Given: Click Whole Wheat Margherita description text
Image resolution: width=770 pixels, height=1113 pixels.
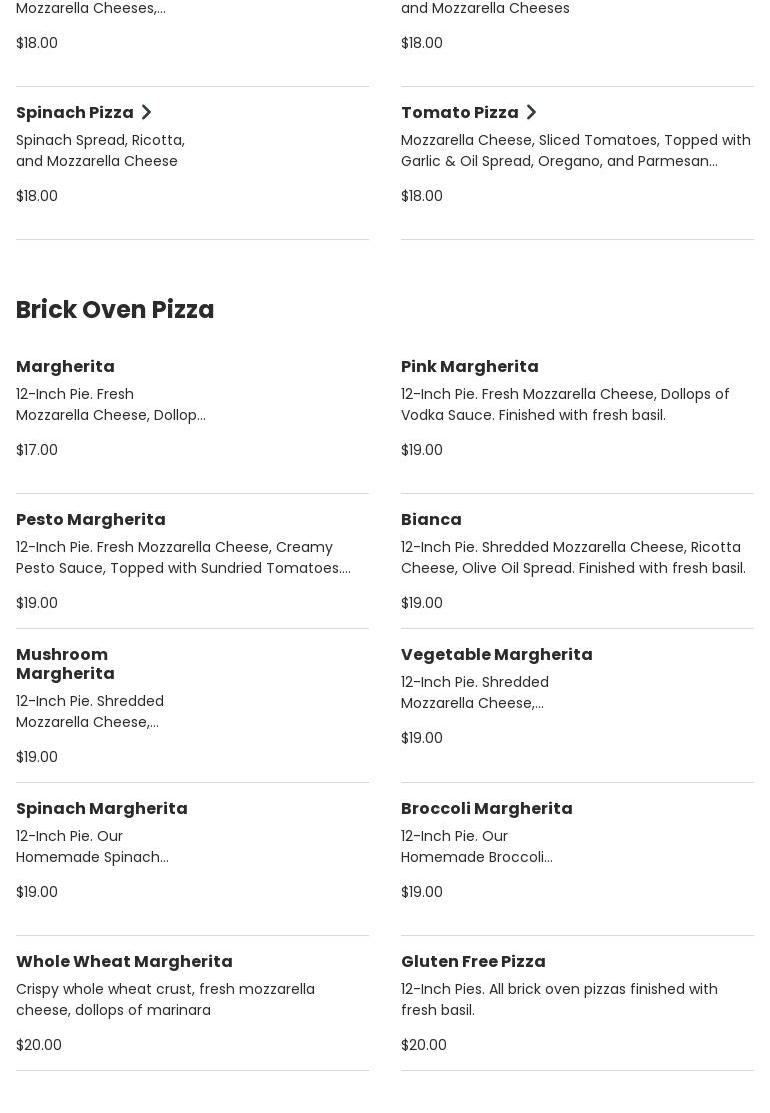Looking at the screenshot, I should (165, 1000).
